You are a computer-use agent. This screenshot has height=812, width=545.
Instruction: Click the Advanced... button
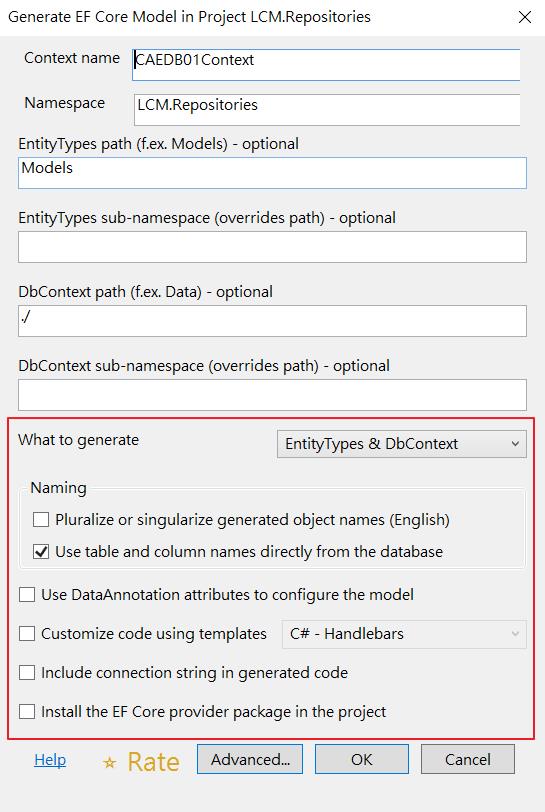tap(250, 759)
